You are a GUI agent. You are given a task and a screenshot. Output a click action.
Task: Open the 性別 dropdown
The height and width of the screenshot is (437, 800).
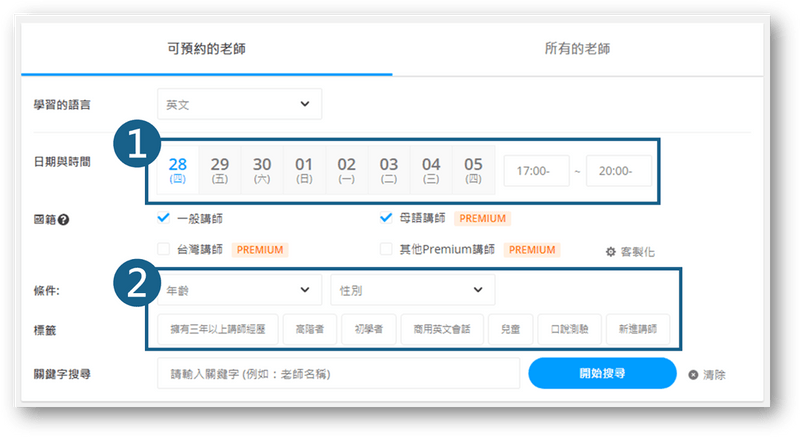pos(412,290)
